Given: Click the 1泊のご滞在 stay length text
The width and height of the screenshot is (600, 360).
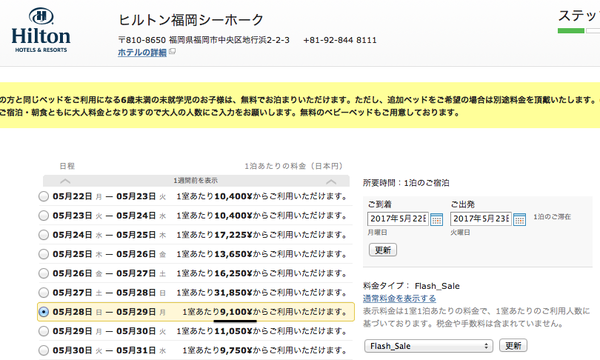Looking at the screenshot, I should pos(552,217).
